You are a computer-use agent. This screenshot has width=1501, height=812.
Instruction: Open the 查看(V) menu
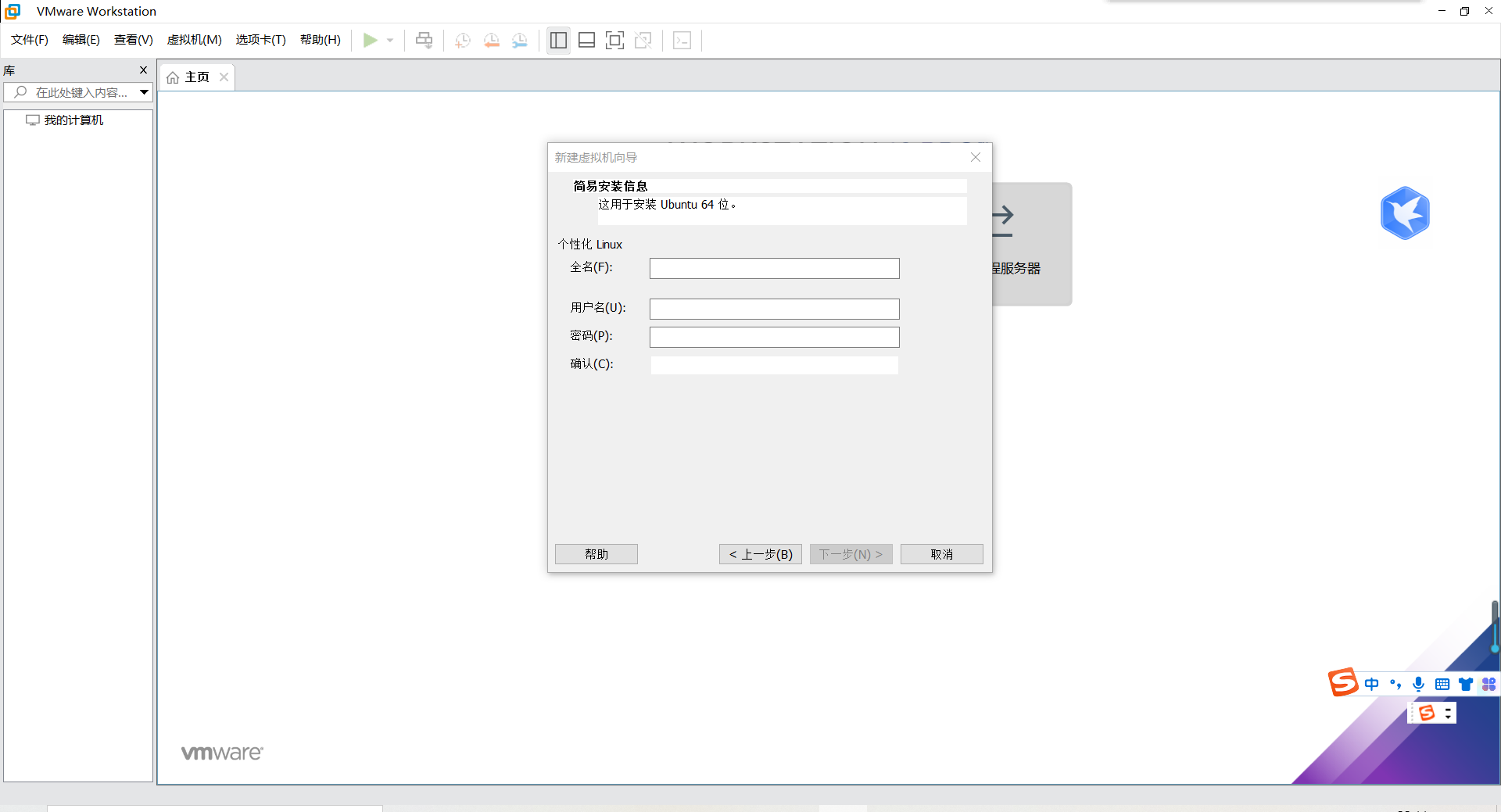[x=134, y=40]
